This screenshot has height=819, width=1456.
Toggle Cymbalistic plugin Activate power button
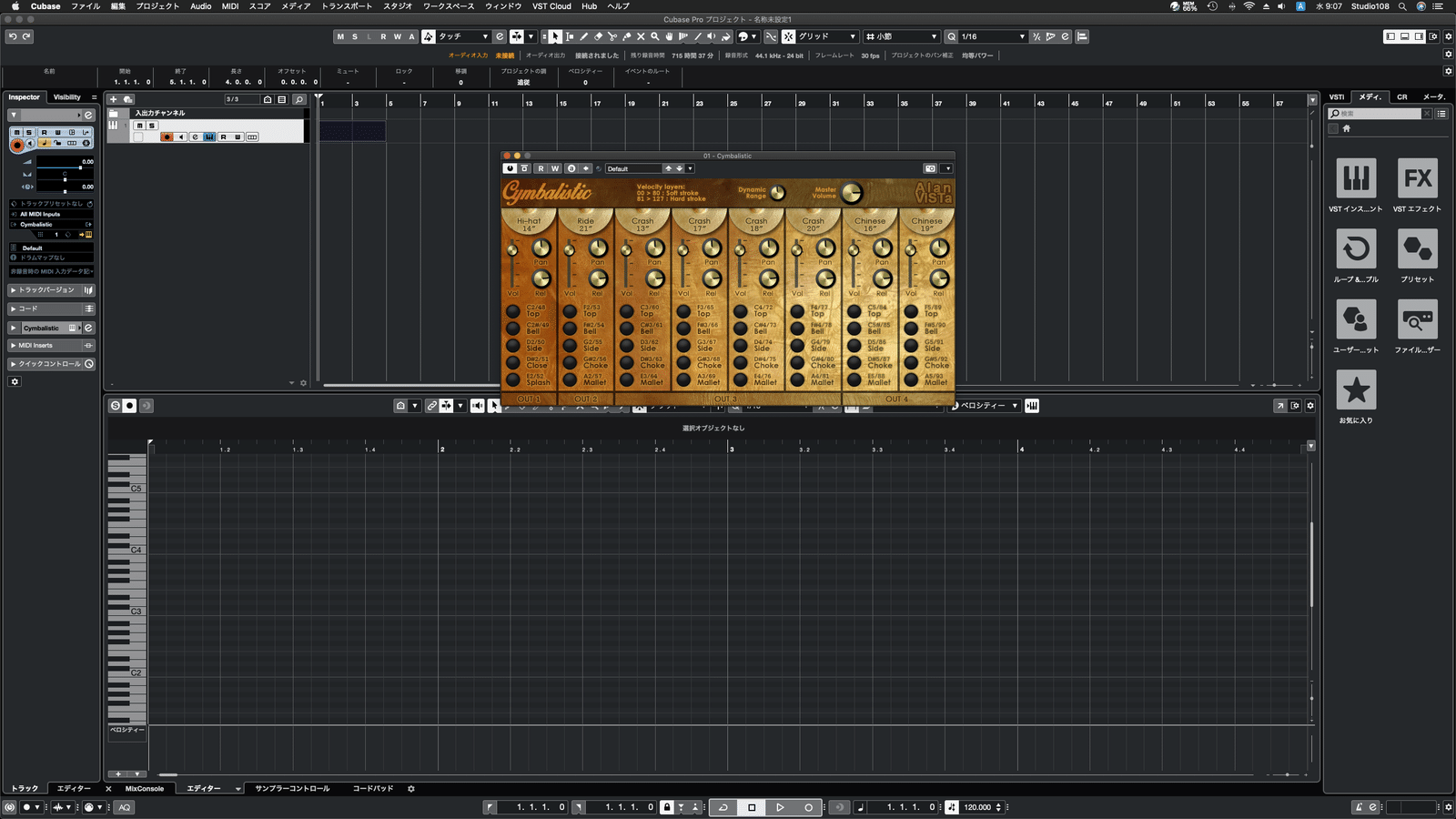pos(510,168)
